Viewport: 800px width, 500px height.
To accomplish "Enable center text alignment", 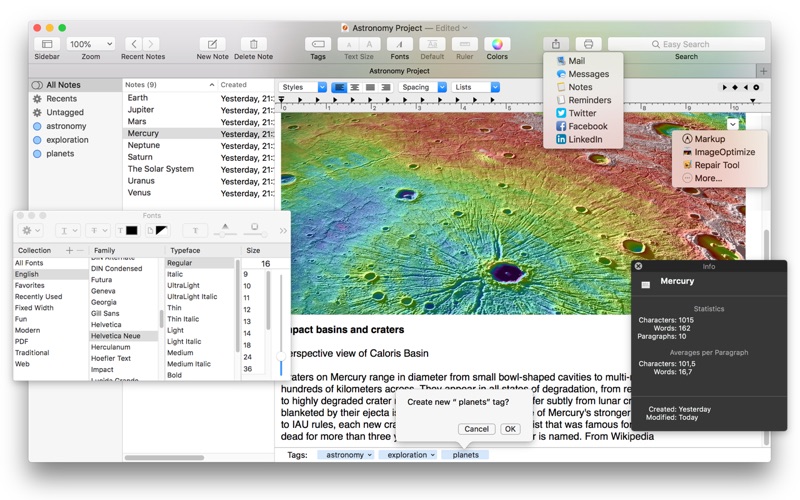I will [x=354, y=88].
